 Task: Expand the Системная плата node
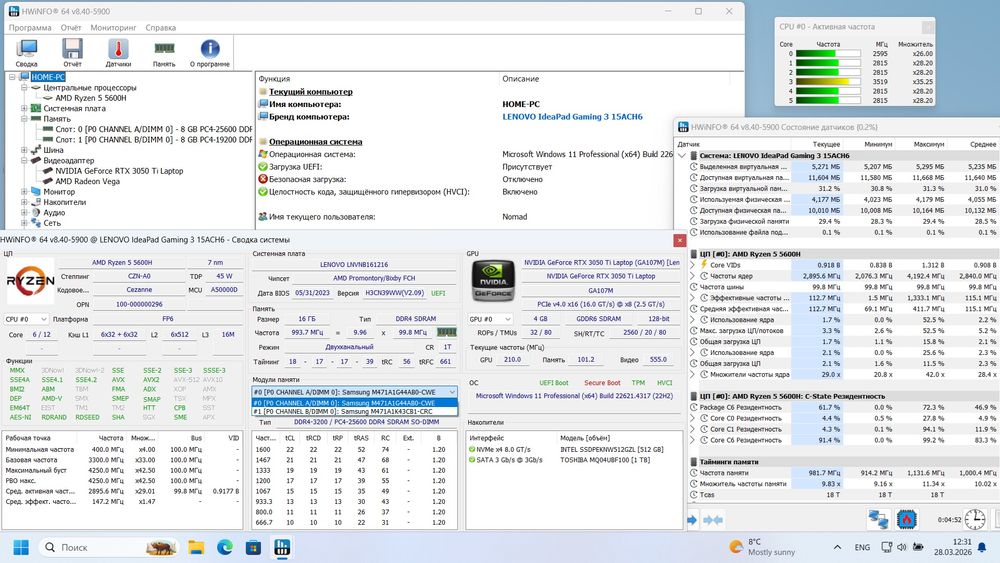tap(24, 108)
